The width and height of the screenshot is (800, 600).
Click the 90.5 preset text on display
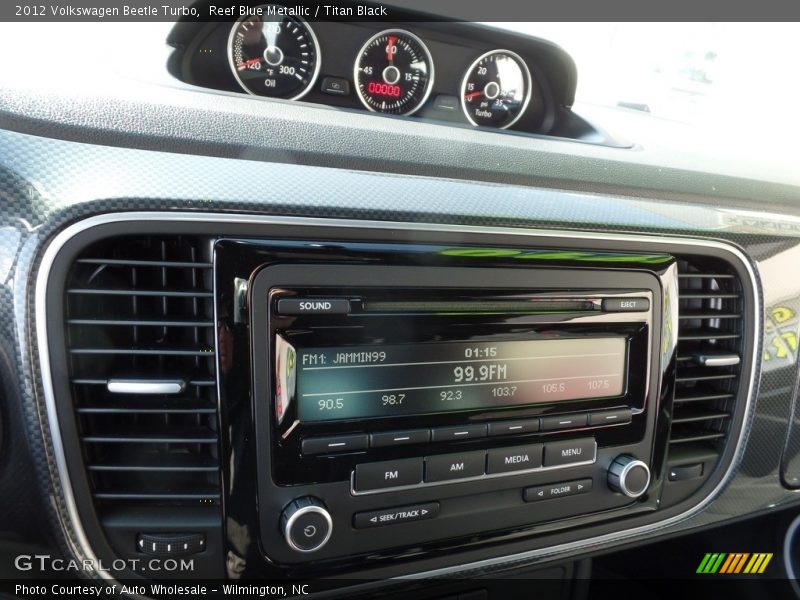pyautogui.click(x=331, y=404)
